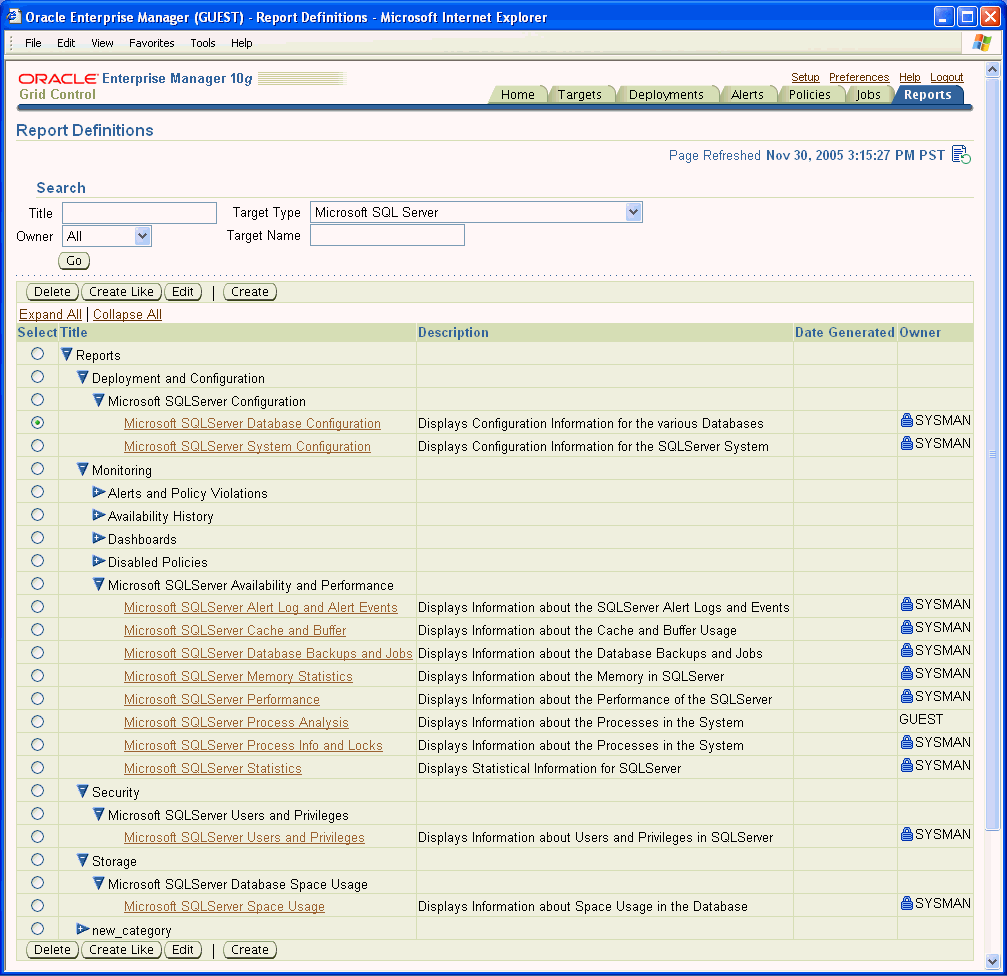Click lock icon in Memory Statistics row
The height and width of the screenshot is (976, 1007).
coord(907,674)
